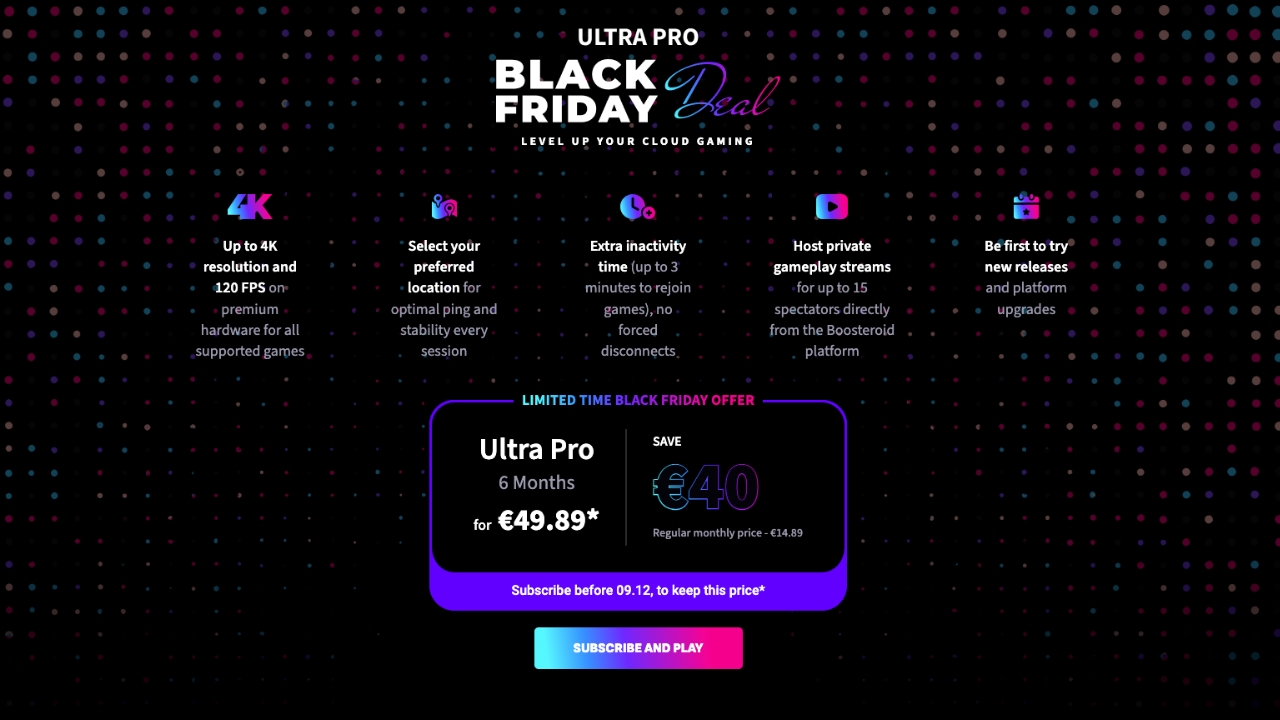
Task: Click the Up to 4K resolution description
Action: tap(249, 298)
